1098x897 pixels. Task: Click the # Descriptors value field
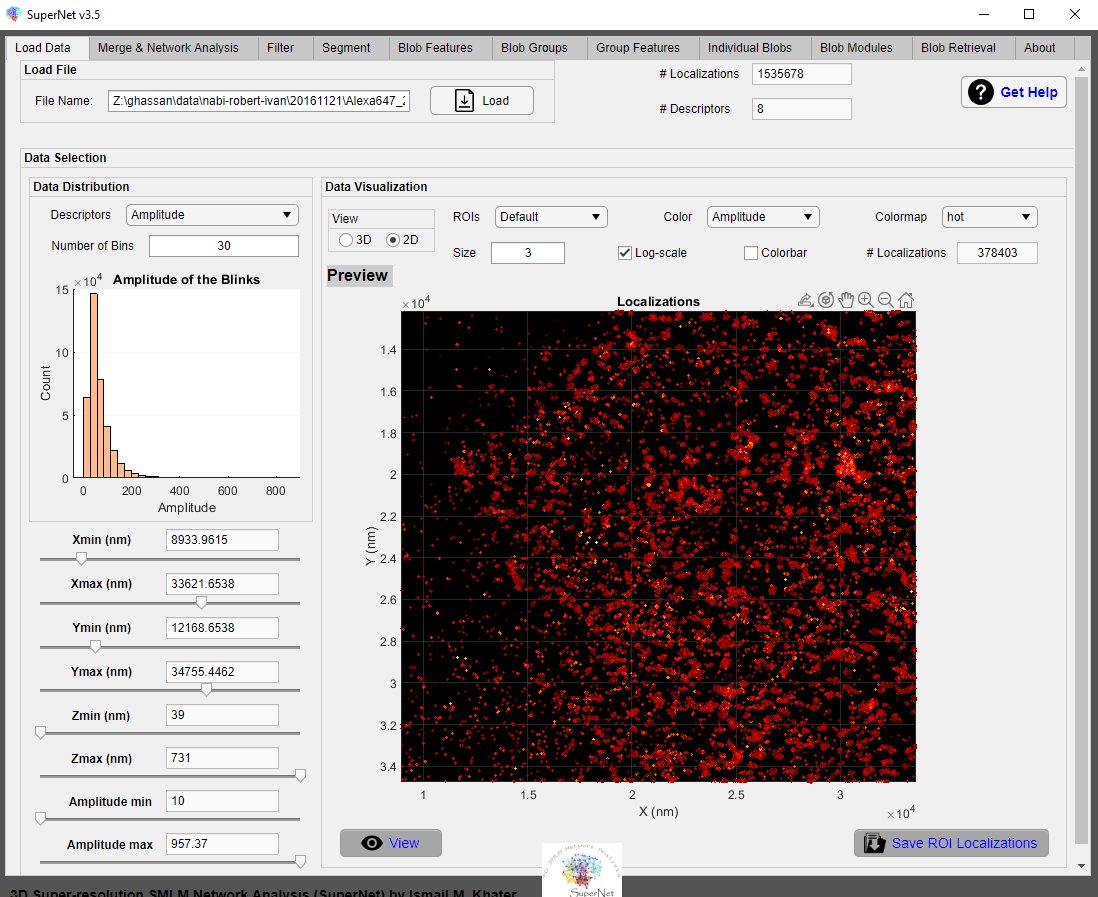[x=802, y=109]
